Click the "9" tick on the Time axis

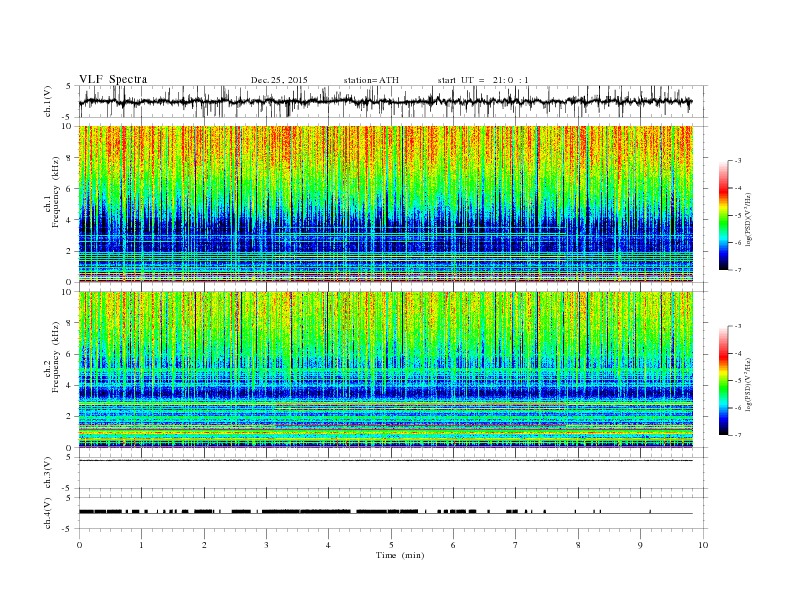640,545
